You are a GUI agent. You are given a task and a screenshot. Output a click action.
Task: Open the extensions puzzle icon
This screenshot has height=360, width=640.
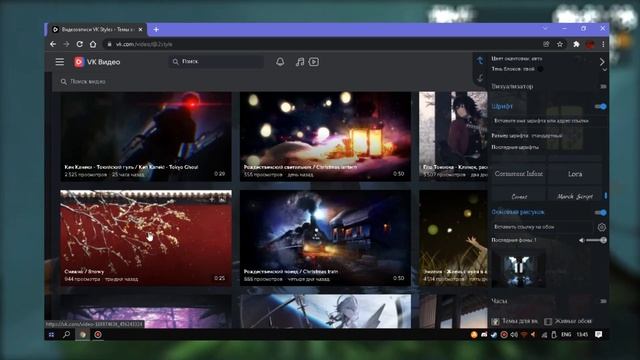[576, 44]
